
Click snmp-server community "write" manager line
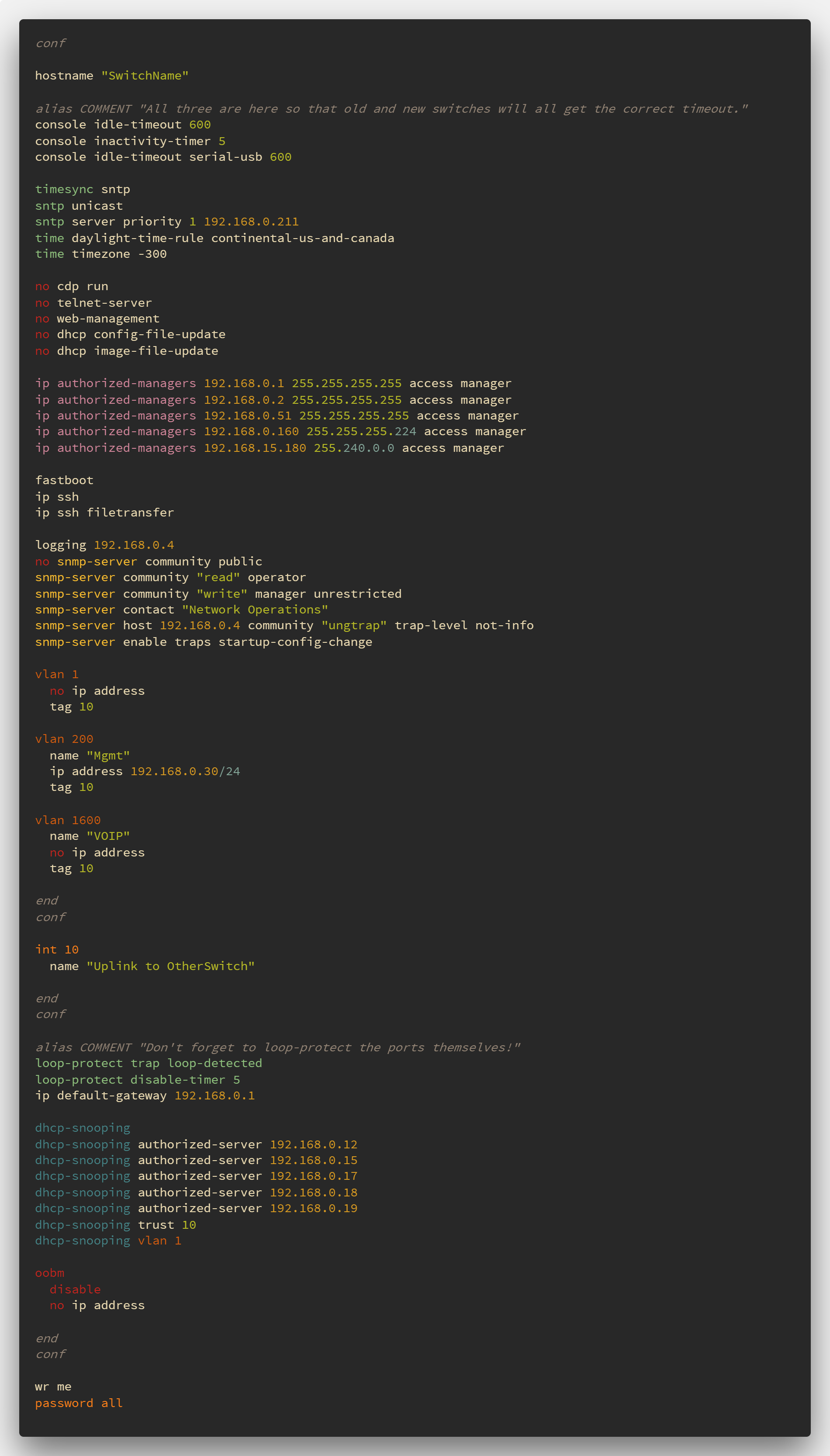pos(218,594)
